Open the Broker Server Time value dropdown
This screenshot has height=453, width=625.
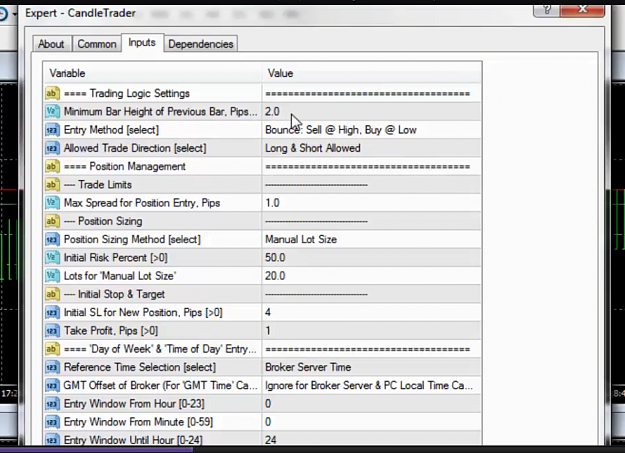point(371,367)
